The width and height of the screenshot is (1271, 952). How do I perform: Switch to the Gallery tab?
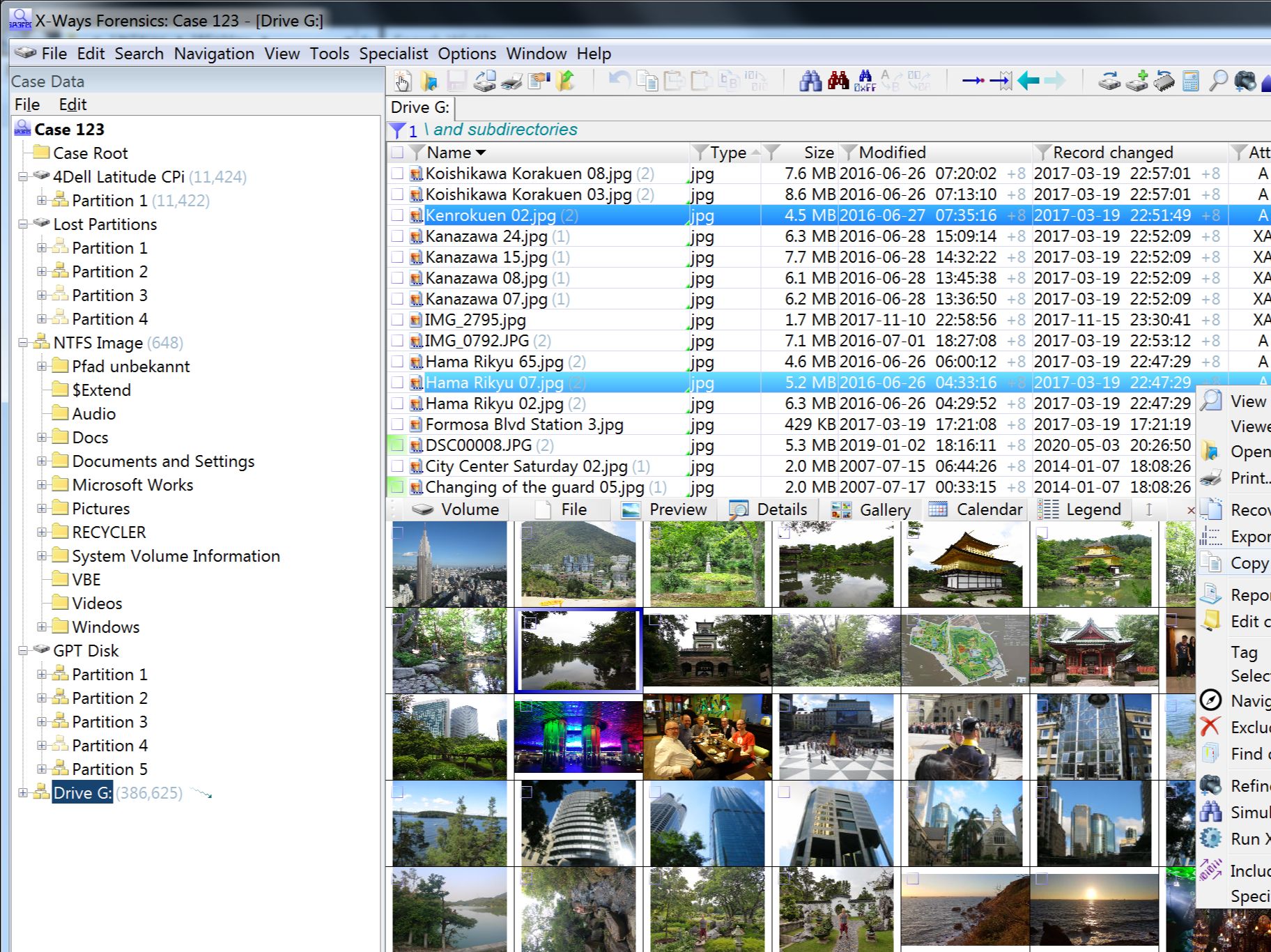point(870,510)
